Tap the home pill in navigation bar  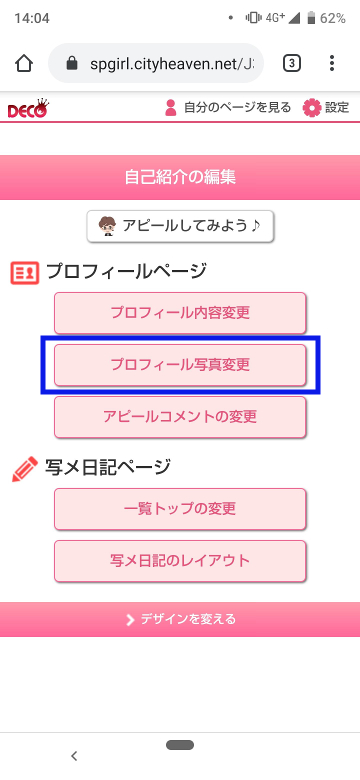pyautogui.click(x=180, y=745)
